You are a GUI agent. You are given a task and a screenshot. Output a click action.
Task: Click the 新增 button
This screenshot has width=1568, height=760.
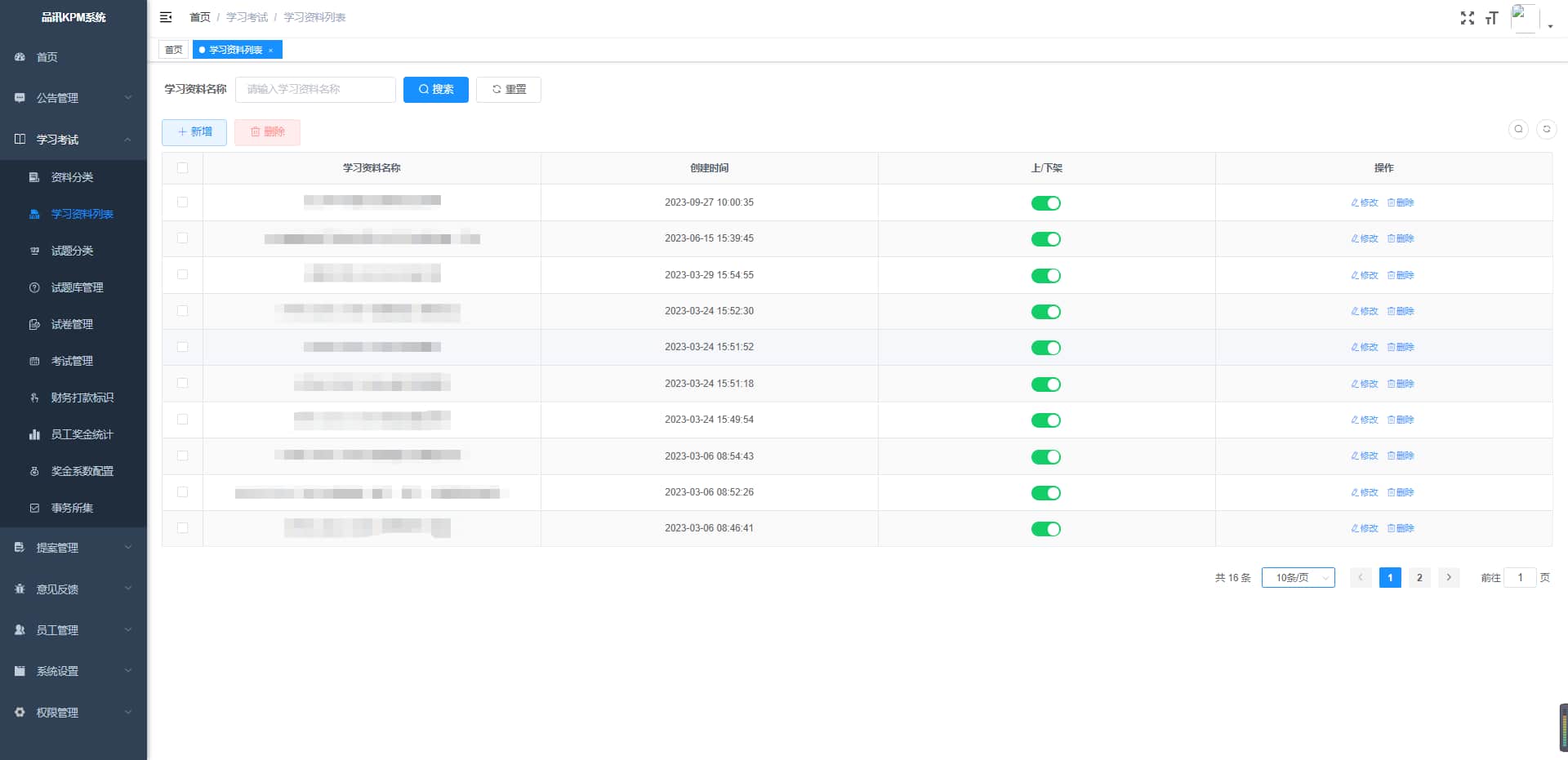tap(194, 132)
